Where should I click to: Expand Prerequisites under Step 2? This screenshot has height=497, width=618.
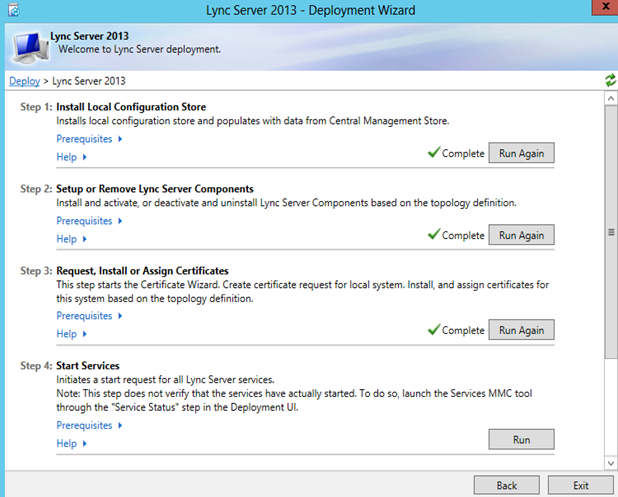coord(89,221)
